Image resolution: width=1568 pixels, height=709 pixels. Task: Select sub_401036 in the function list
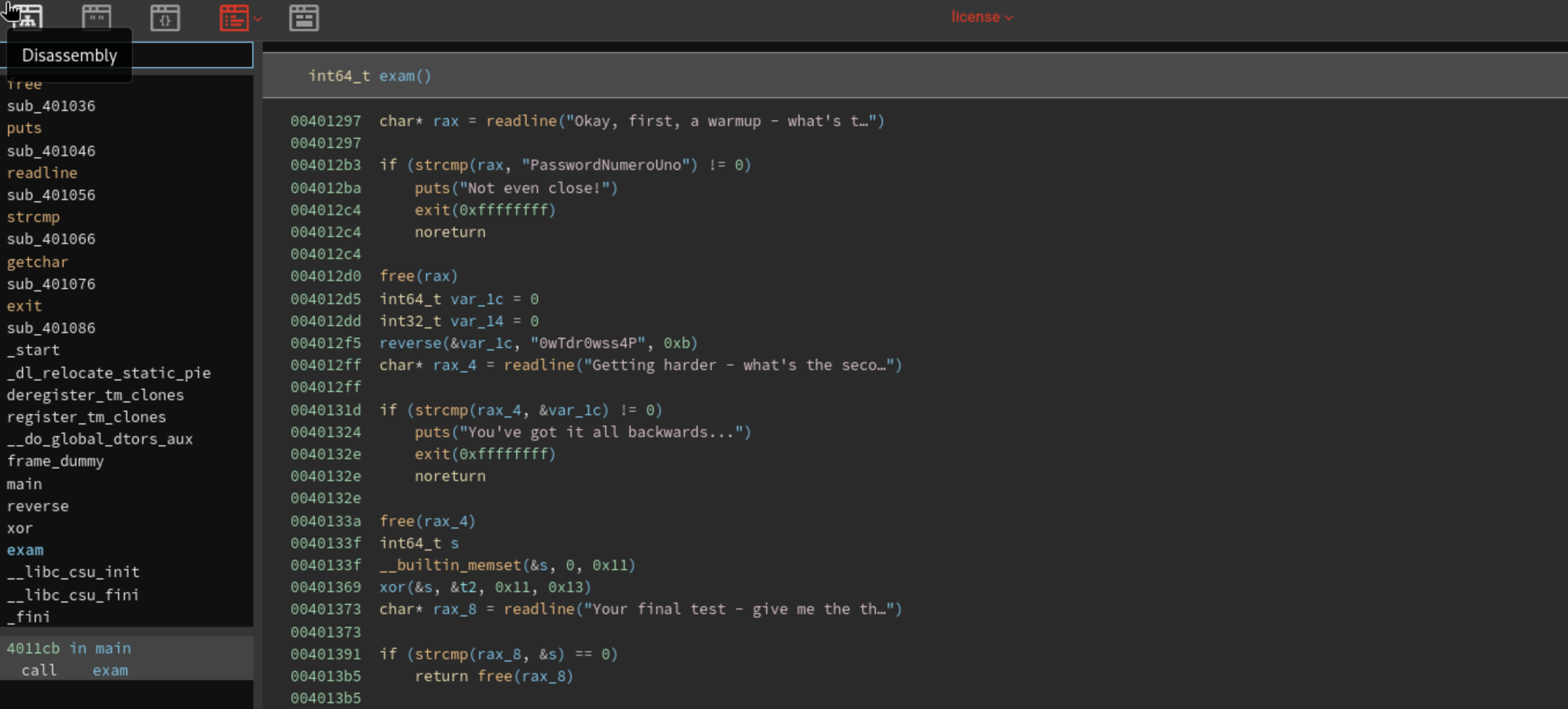click(x=51, y=106)
